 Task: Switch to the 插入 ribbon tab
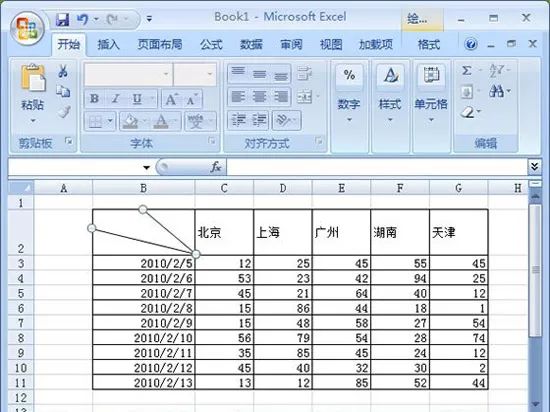click(x=108, y=45)
